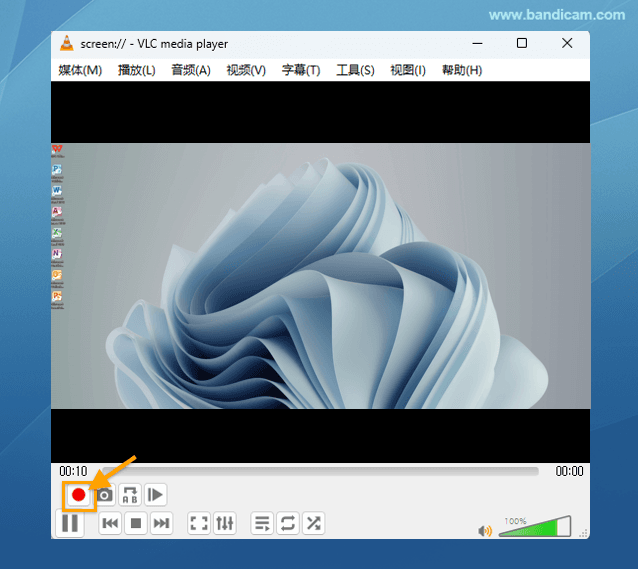
Task: Skip to previous media
Action: [x=110, y=523]
